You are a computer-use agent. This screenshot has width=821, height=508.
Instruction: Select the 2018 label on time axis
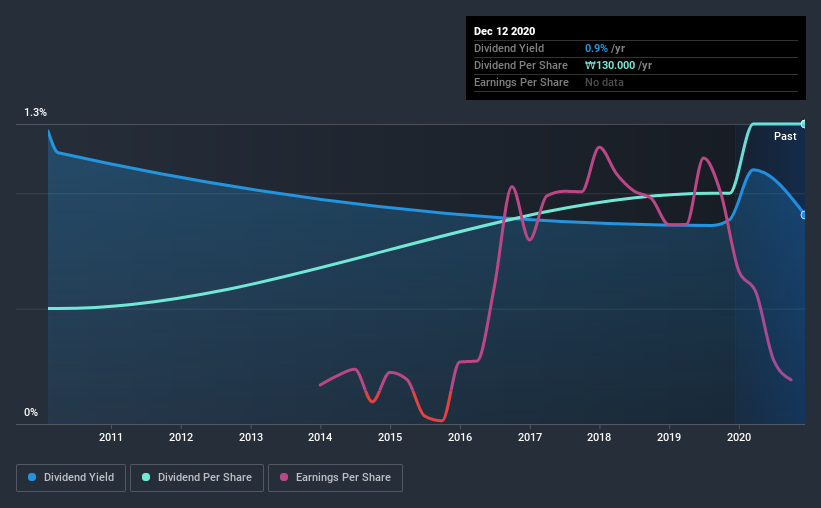[x=599, y=437]
